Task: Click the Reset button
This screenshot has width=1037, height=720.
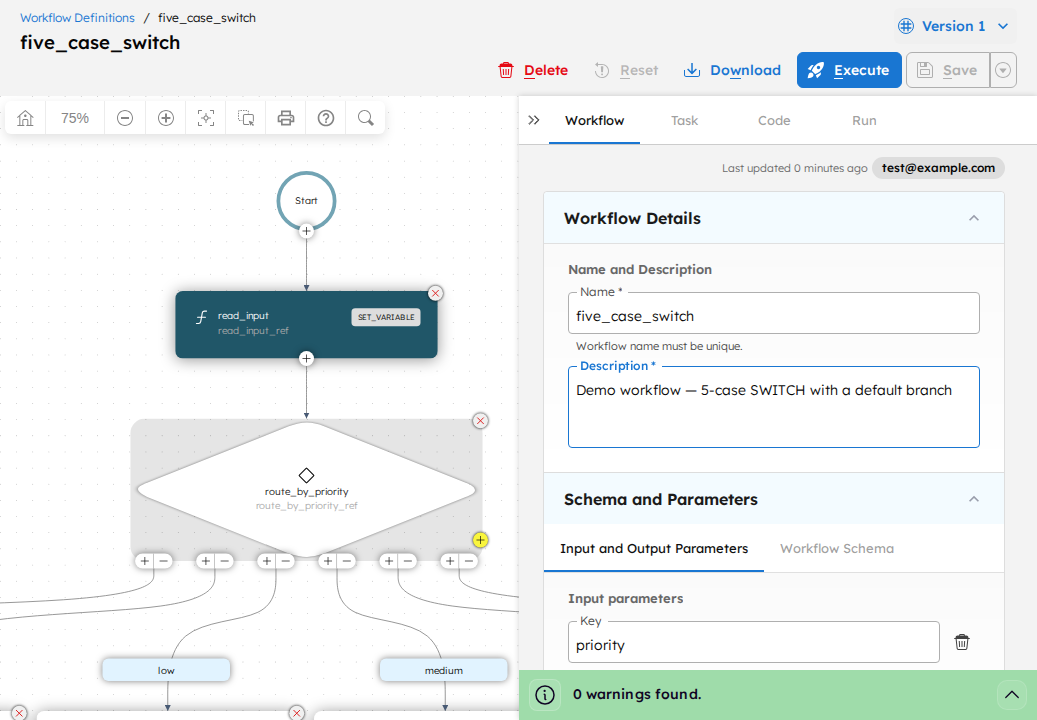Action: coord(626,70)
